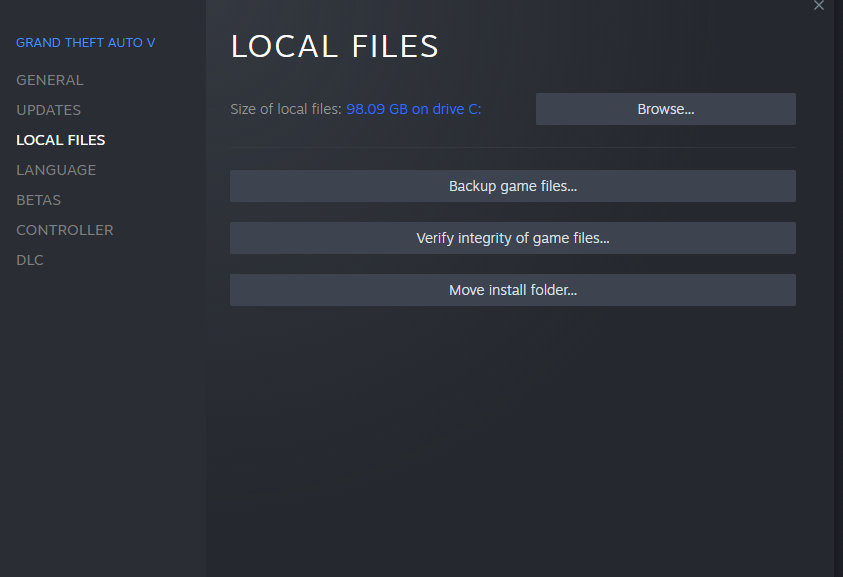
Task: Switch to the DLC tab
Action: 30,260
